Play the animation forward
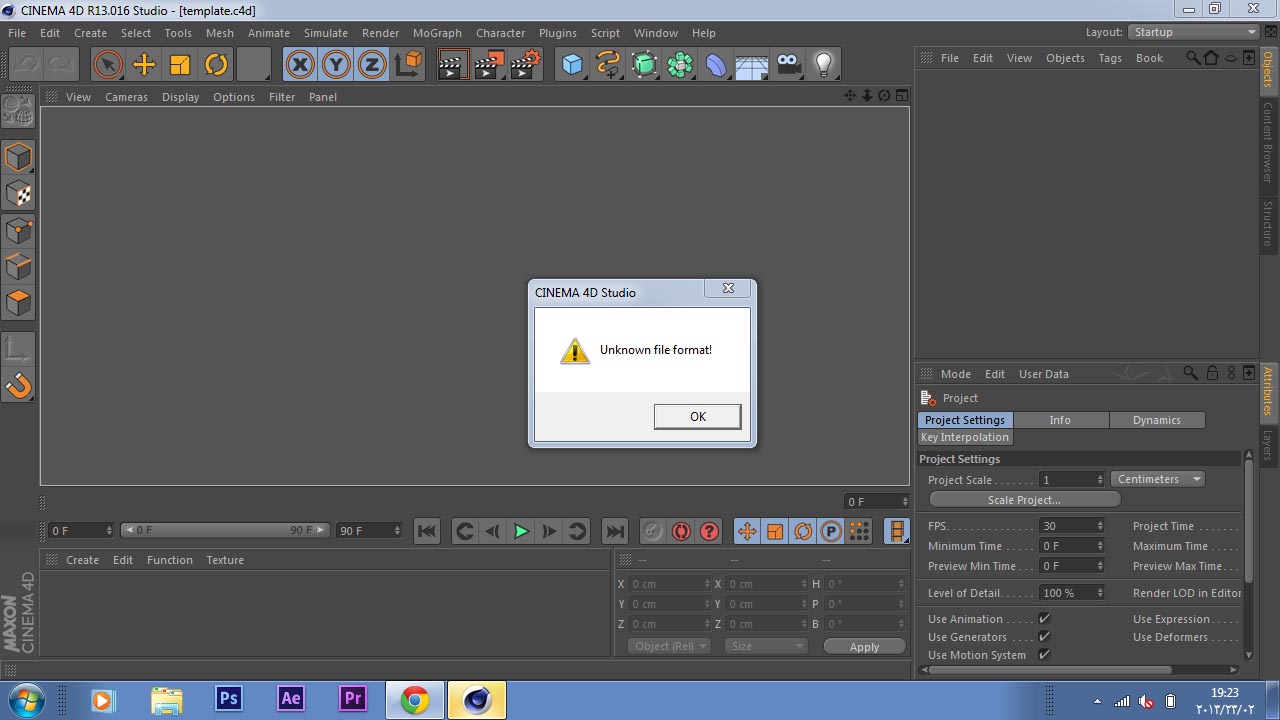This screenshot has width=1280, height=720. (x=521, y=531)
